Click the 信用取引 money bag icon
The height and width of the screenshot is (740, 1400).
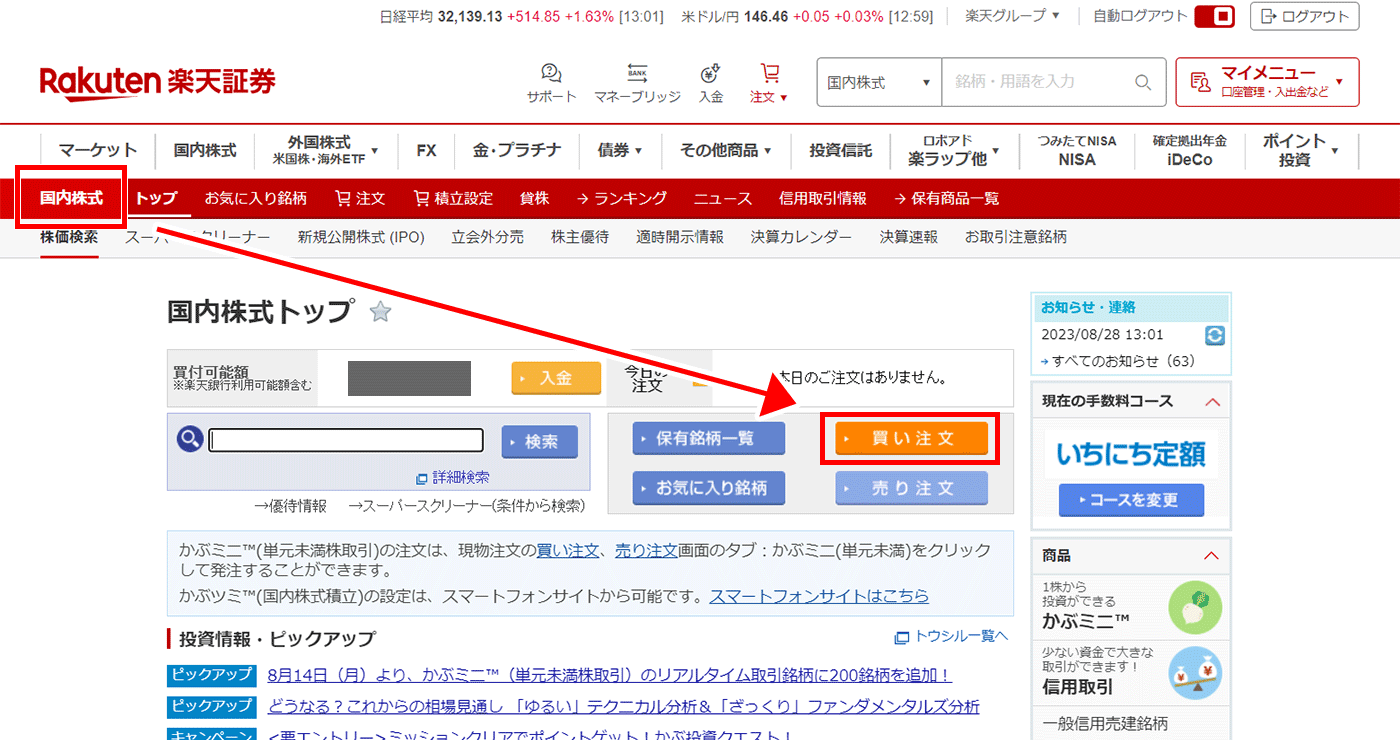point(1195,673)
